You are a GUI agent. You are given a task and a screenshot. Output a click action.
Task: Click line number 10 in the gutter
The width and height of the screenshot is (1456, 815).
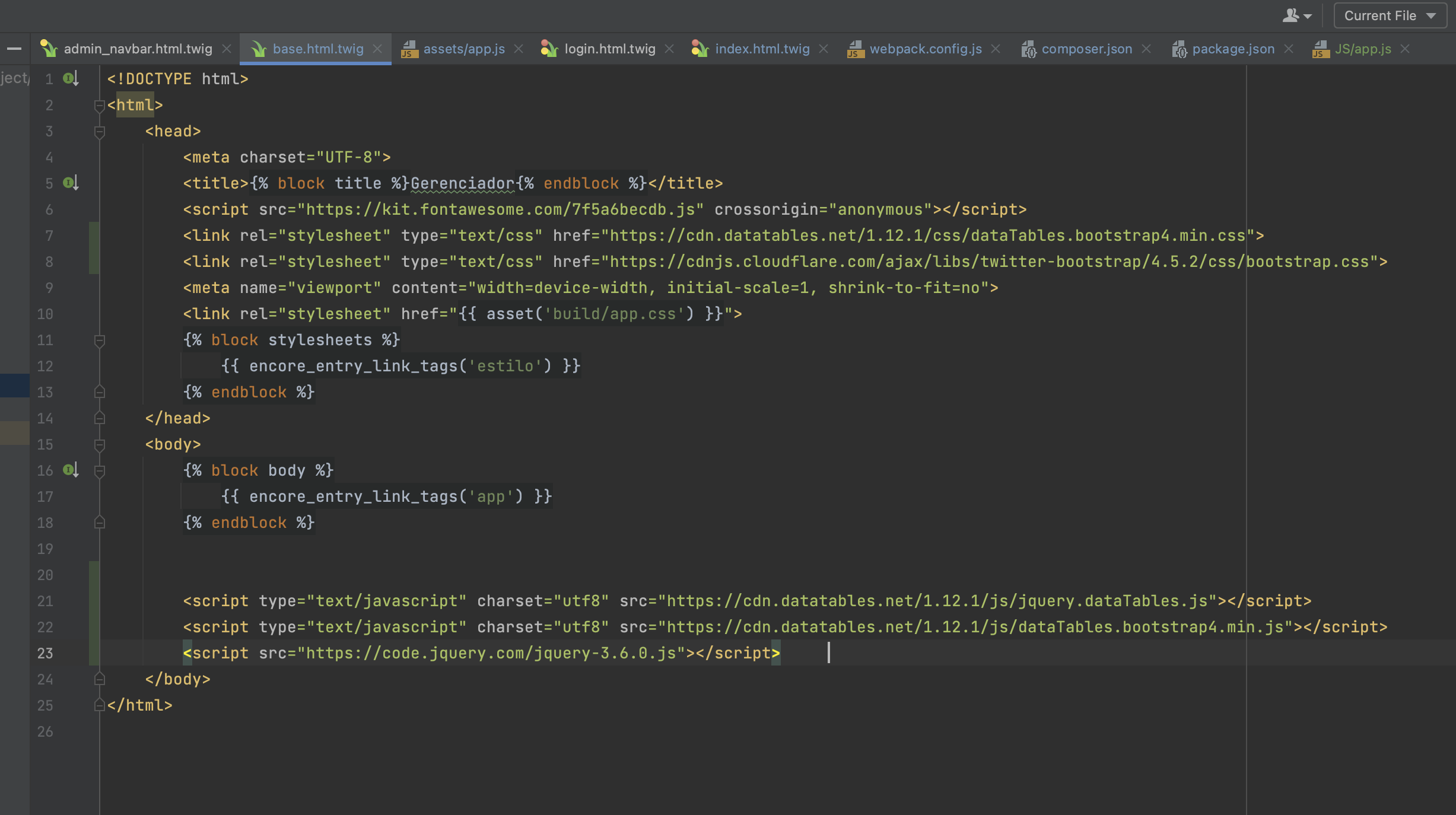(x=45, y=314)
